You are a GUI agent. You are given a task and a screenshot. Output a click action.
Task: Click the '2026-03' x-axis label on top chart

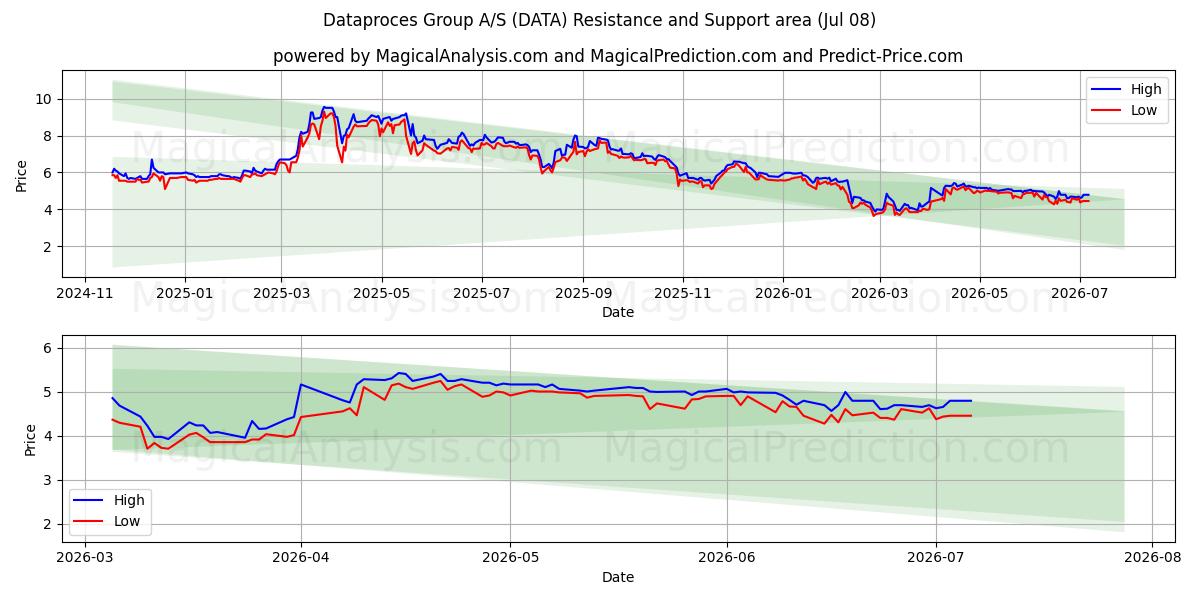880,295
